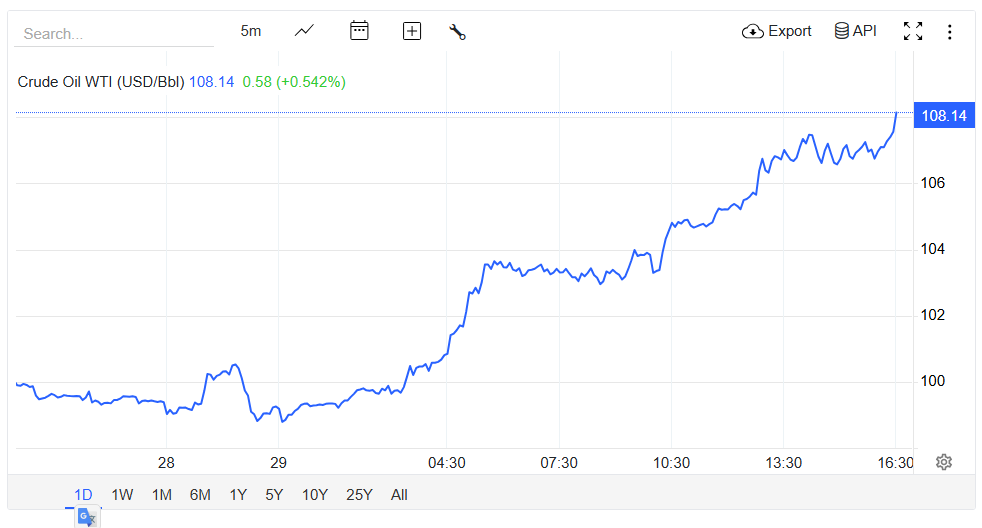
Task: Switch to the 6M time range
Action: [200, 495]
